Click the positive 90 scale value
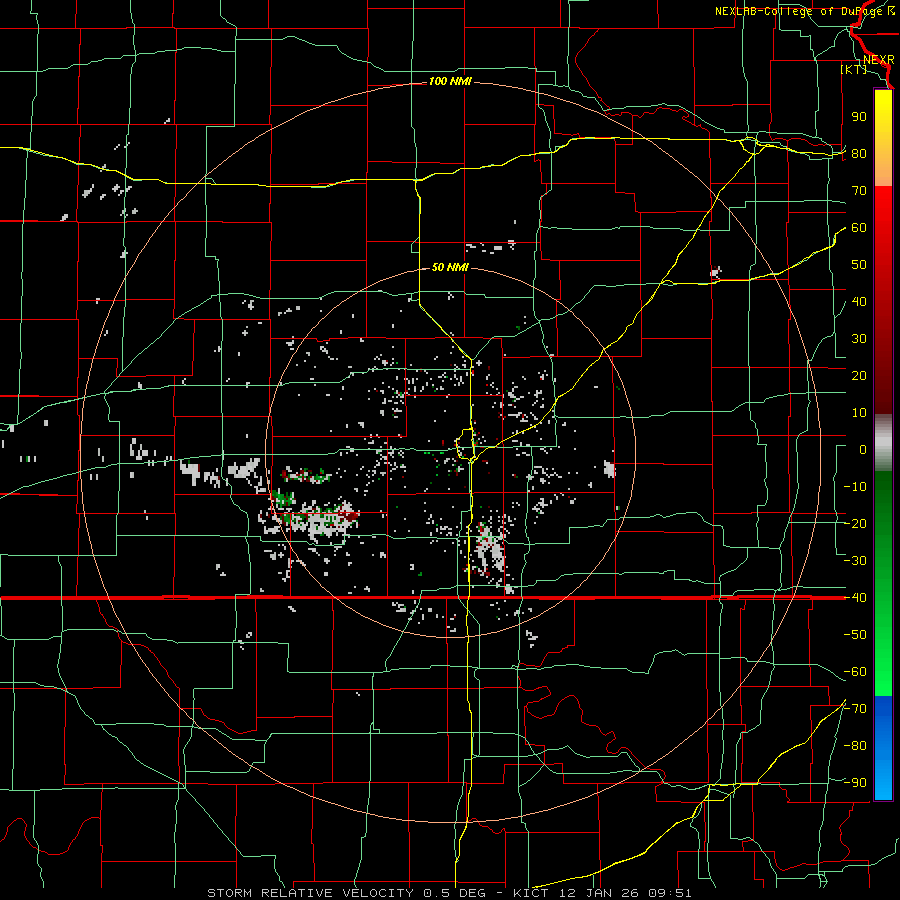Screen dimensions: 900x900 [859, 117]
